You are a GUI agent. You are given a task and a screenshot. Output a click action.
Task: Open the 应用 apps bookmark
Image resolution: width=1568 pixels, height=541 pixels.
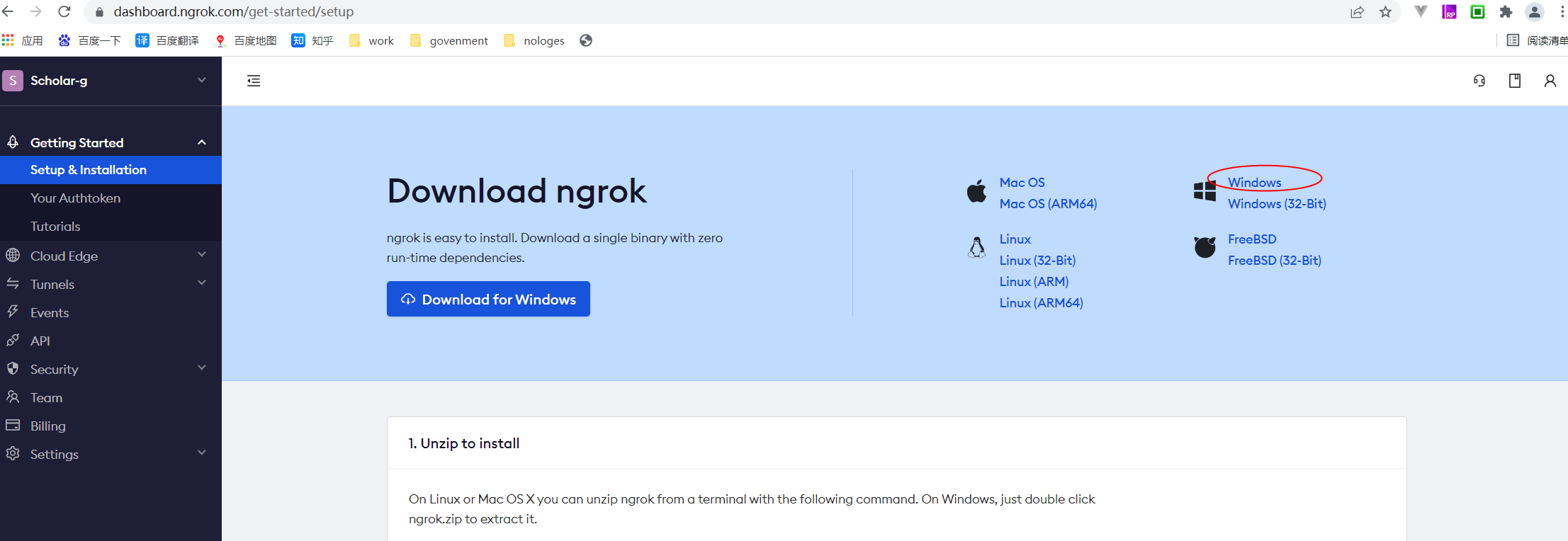tap(23, 40)
